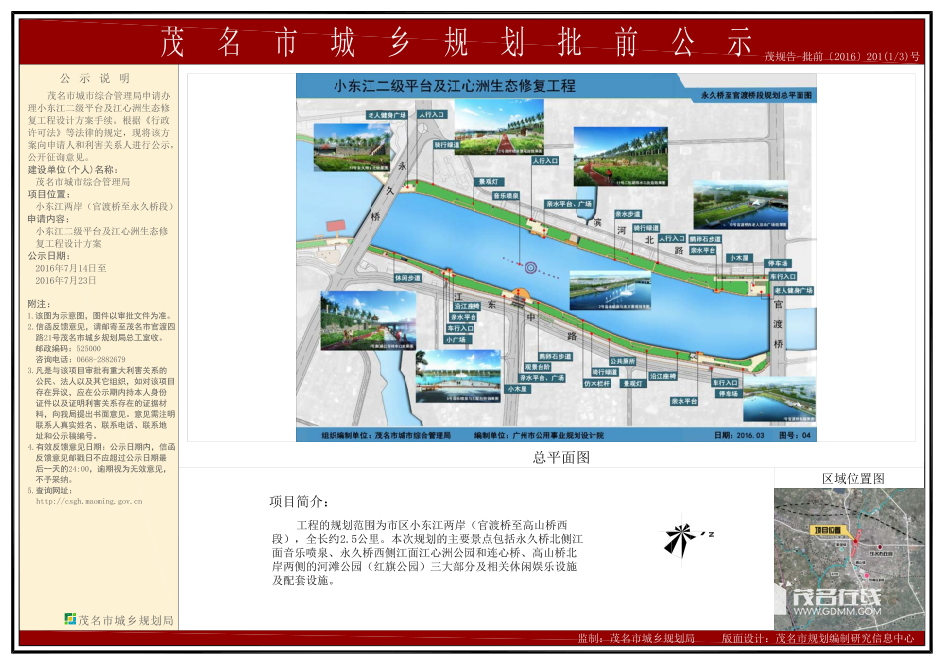Click the circular fountain marker in the river
Image resolution: width=941 pixels, height=661 pixels.
(531, 268)
